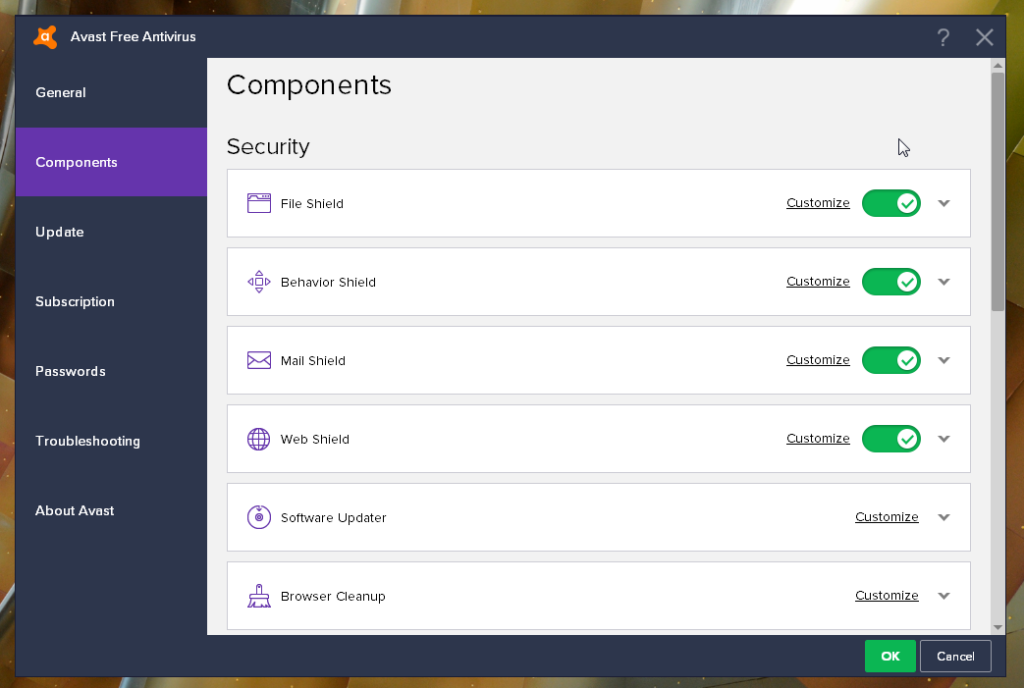Click the File Shield window icon
The width and height of the screenshot is (1024, 688).
tap(259, 203)
